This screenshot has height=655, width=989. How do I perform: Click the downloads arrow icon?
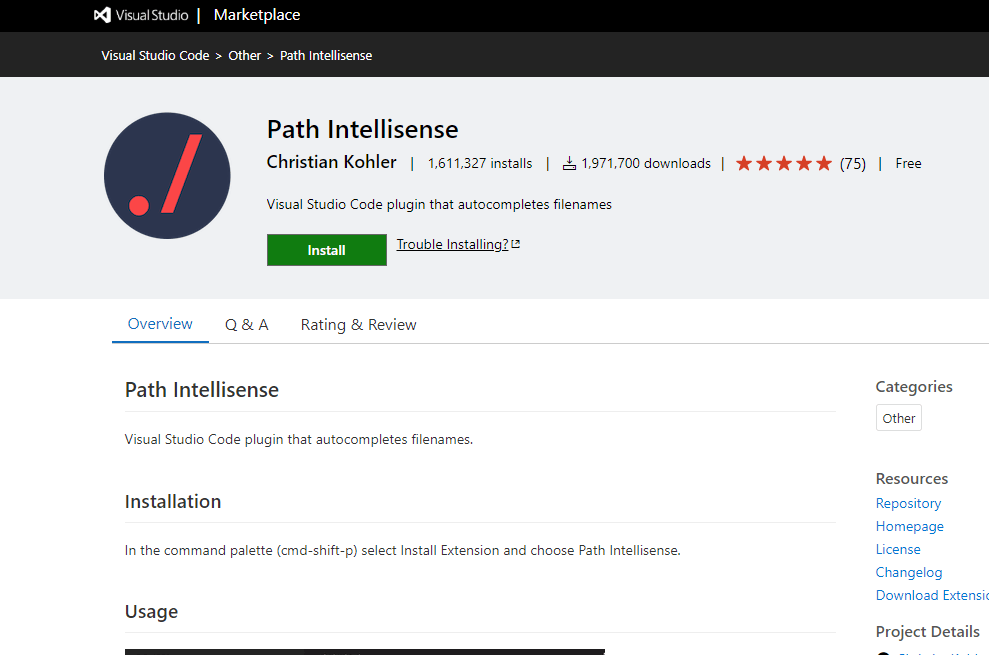point(570,163)
